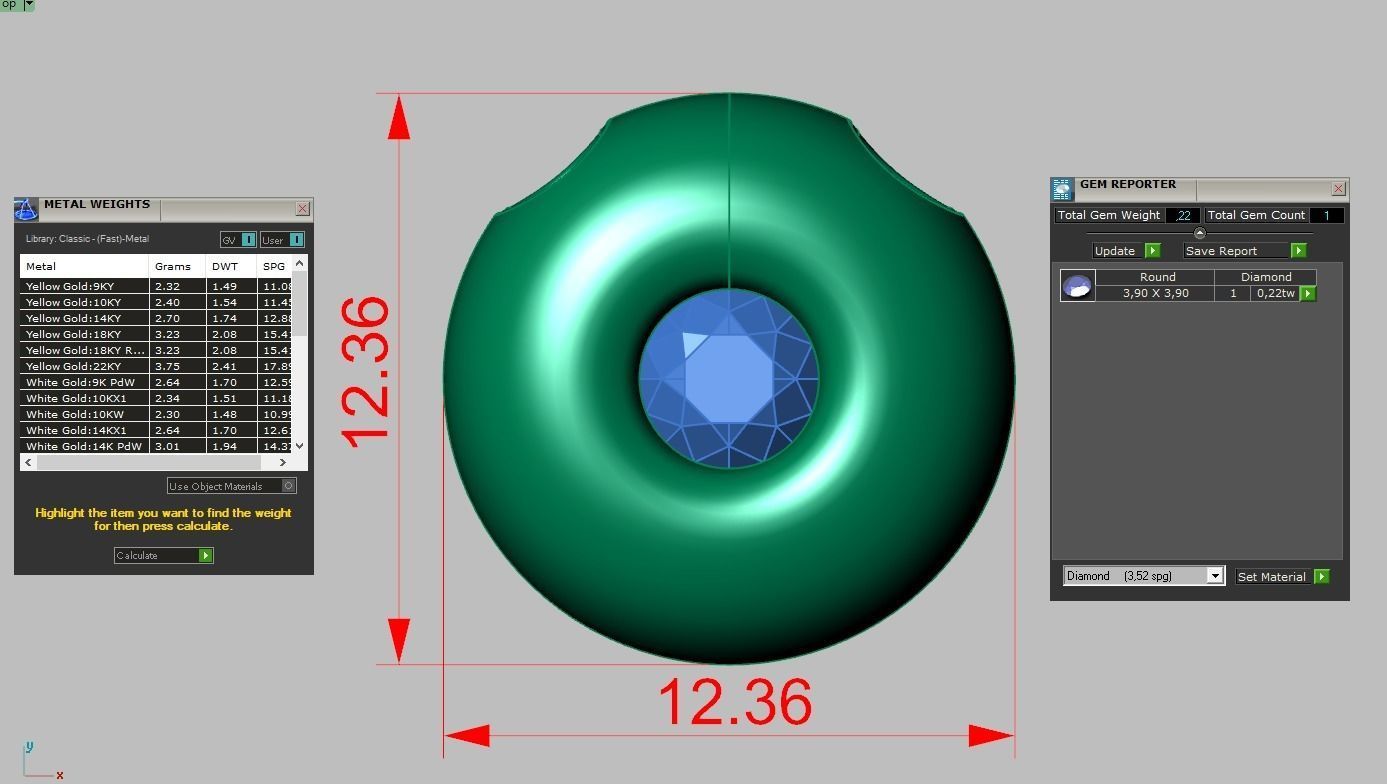The height and width of the screenshot is (784, 1387).
Task: Click the green arrow on the Update button
Action: pos(1152,251)
